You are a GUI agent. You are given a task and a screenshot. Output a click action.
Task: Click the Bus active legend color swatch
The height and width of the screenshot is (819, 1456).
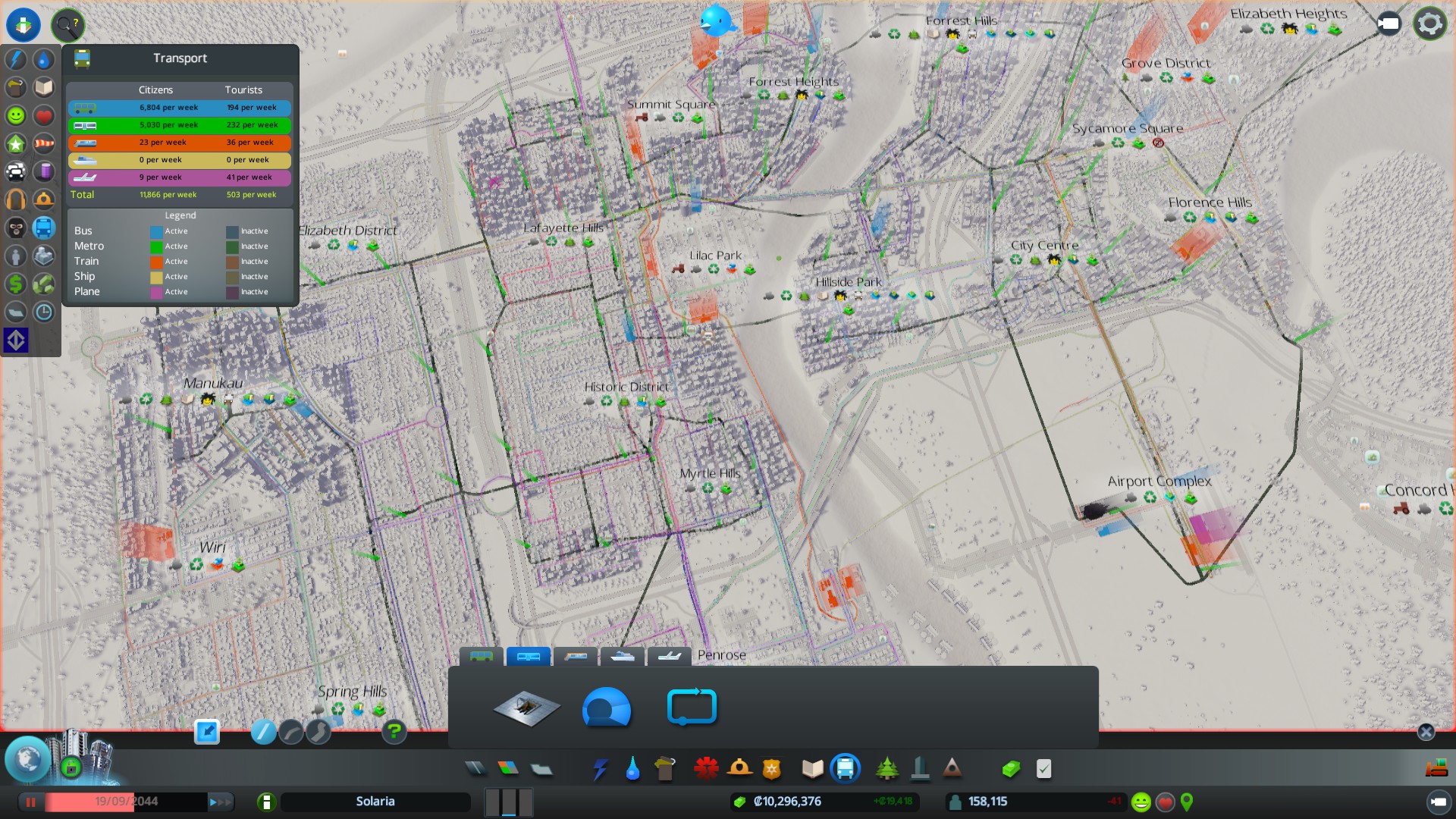pyautogui.click(x=156, y=231)
